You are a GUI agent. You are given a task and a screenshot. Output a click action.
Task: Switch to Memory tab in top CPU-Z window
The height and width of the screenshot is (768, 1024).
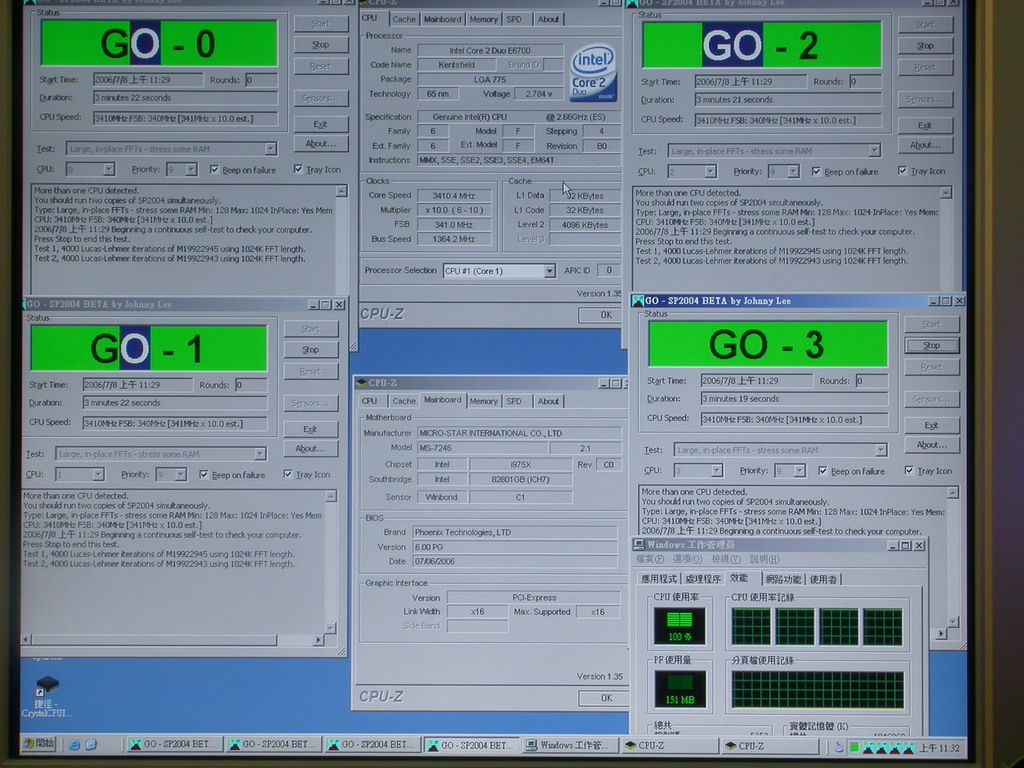[x=483, y=20]
